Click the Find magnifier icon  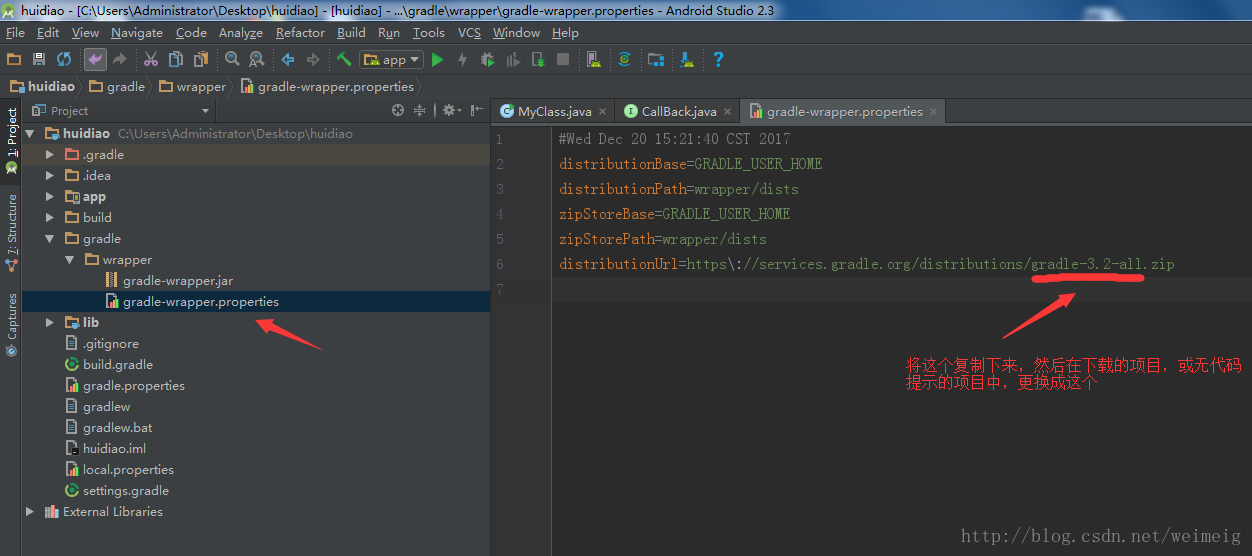[232, 60]
